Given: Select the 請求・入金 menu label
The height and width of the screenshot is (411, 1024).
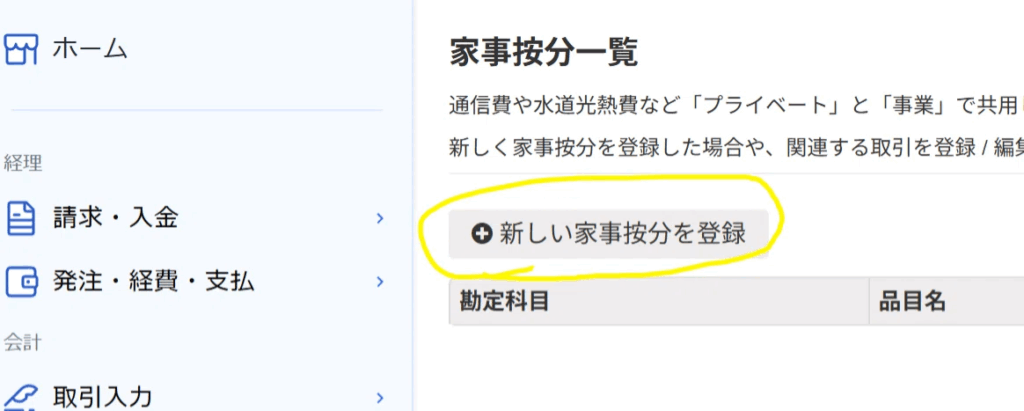Looking at the screenshot, I should click(116, 218).
